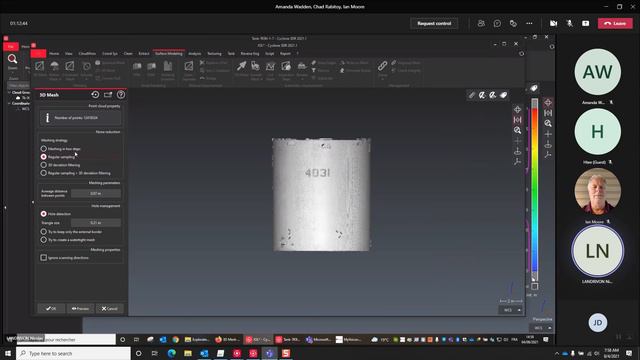The image size is (640, 360).
Task: Open File Explorer from Windows taskbar
Action: [188, 353]
